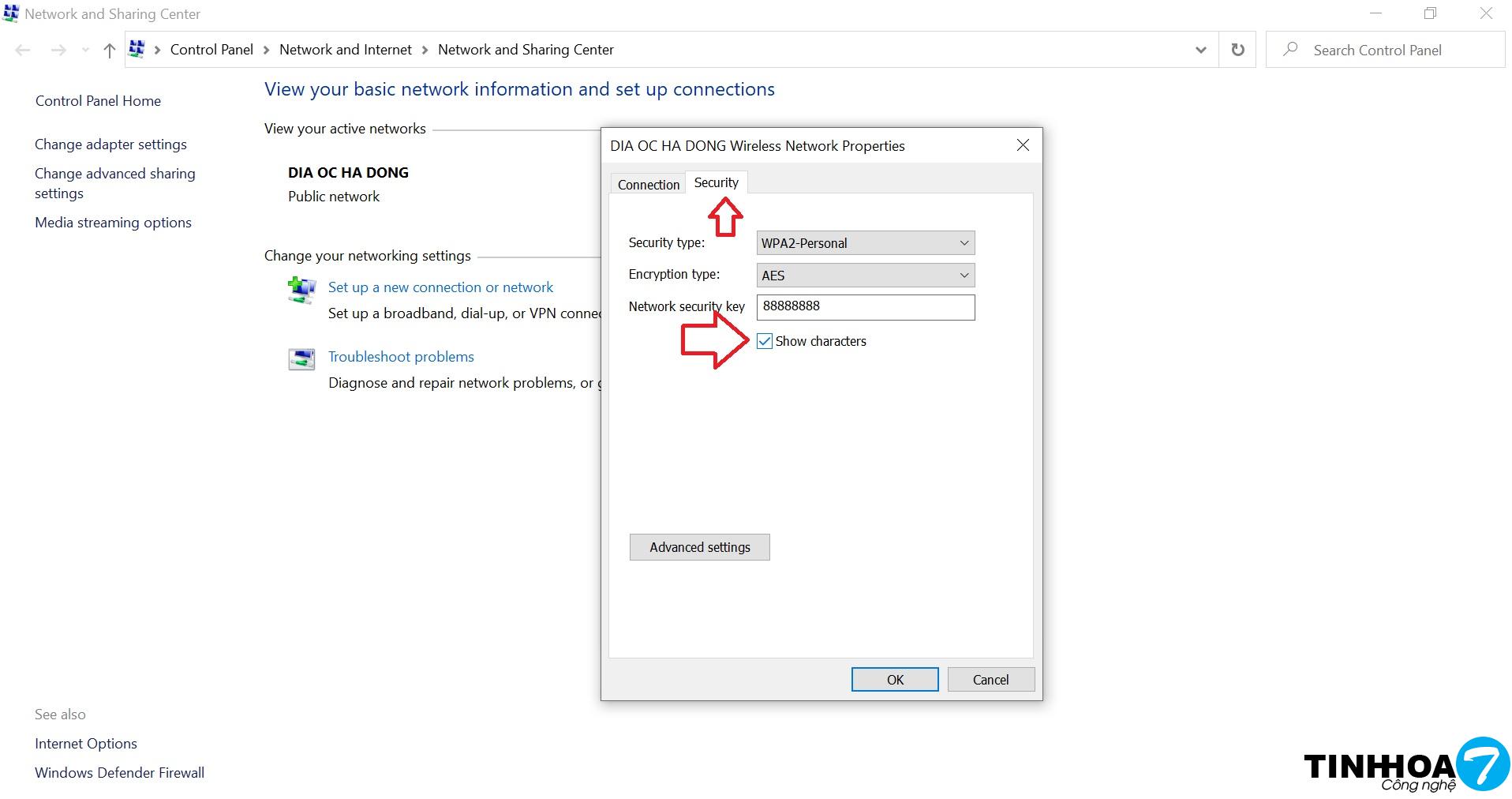Open the recent locations dropdown arrow

85,51
